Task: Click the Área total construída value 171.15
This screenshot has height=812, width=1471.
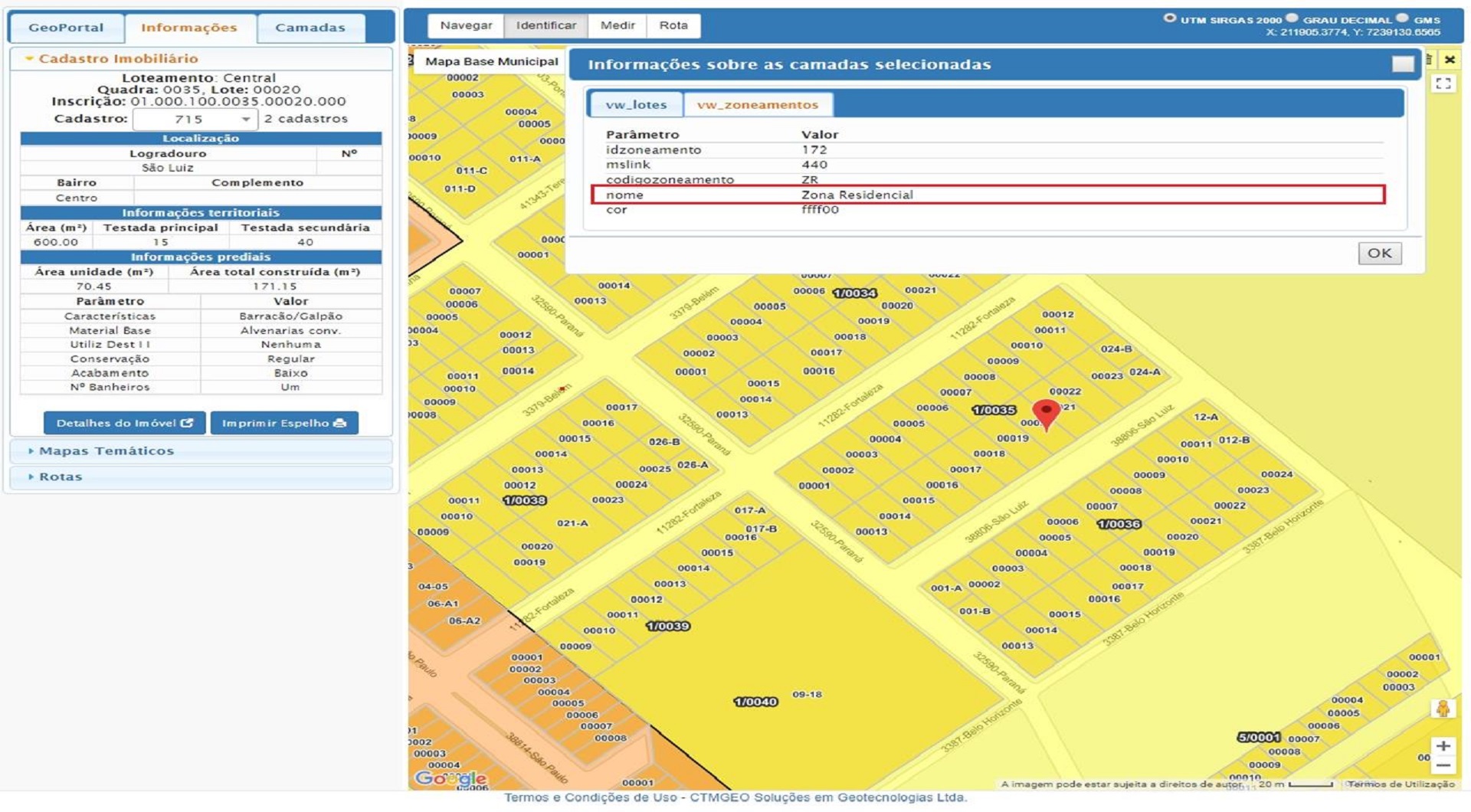Action: (x=275, y=286)
